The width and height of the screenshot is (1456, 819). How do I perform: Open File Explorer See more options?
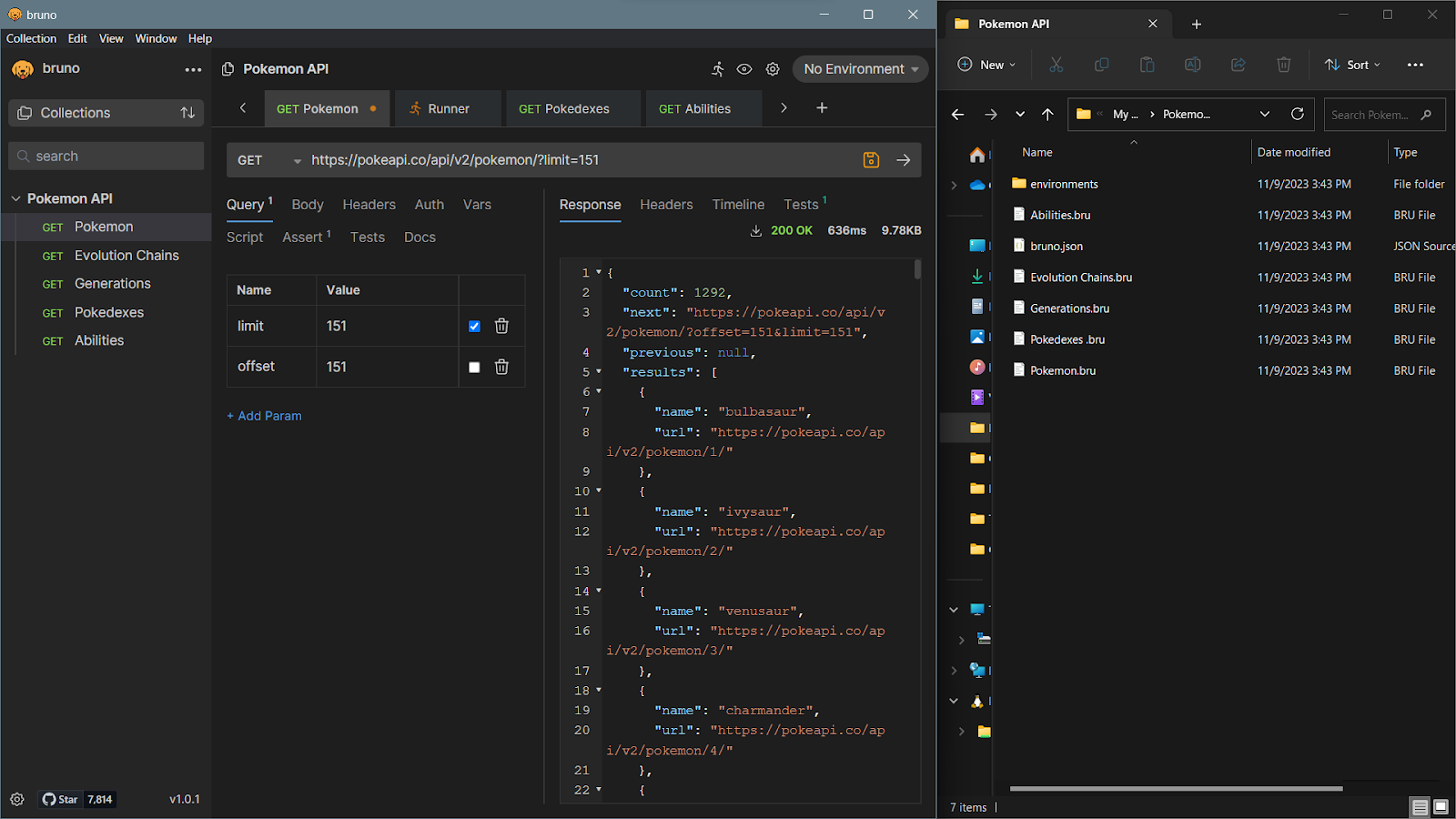(x=1415, y=65)
